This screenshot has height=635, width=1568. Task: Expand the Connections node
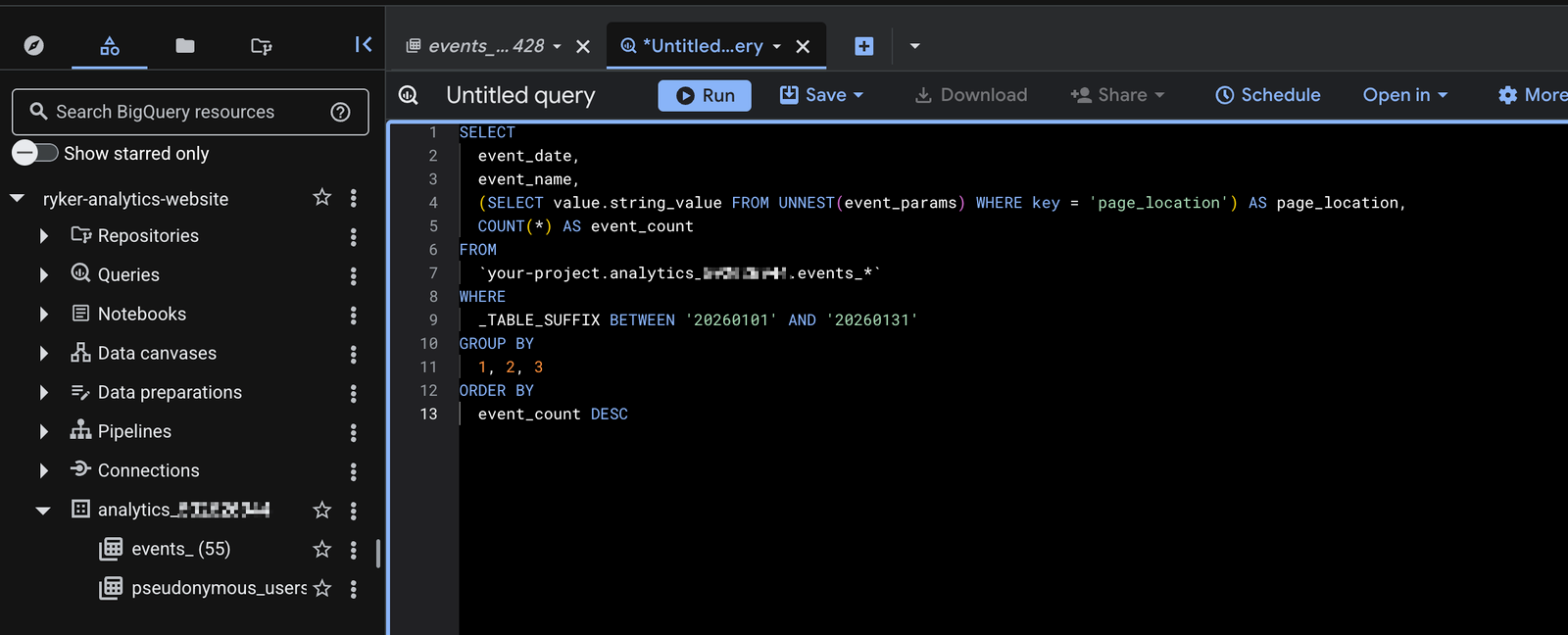(43, 471)
